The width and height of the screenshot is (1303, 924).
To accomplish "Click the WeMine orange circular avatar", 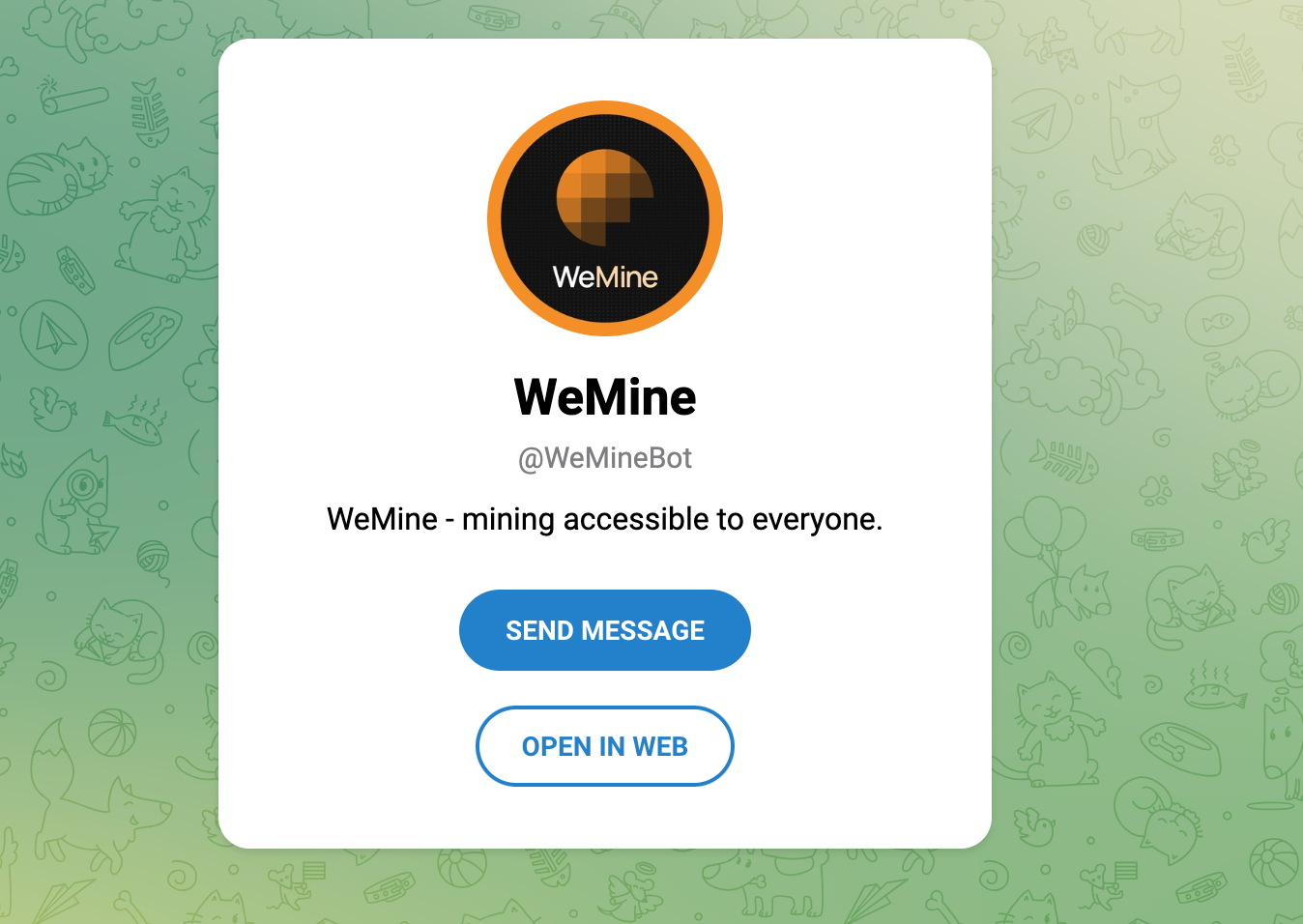I will coord(605,218).
